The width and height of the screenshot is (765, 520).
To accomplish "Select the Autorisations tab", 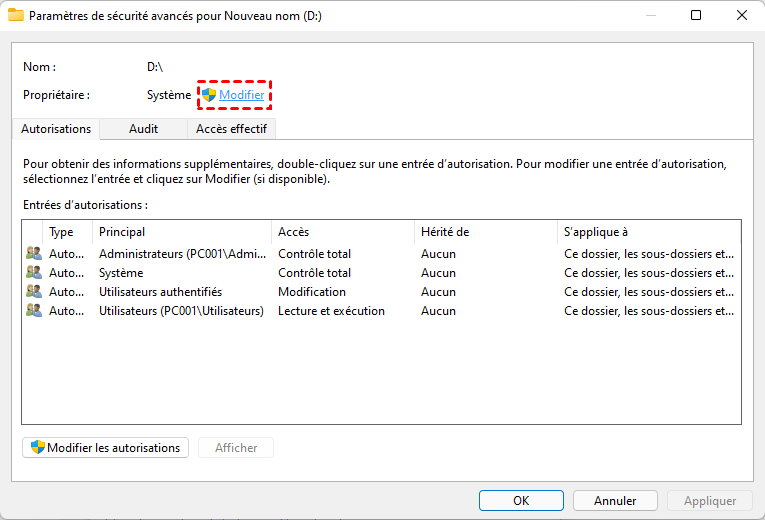I will click(56, 129).
